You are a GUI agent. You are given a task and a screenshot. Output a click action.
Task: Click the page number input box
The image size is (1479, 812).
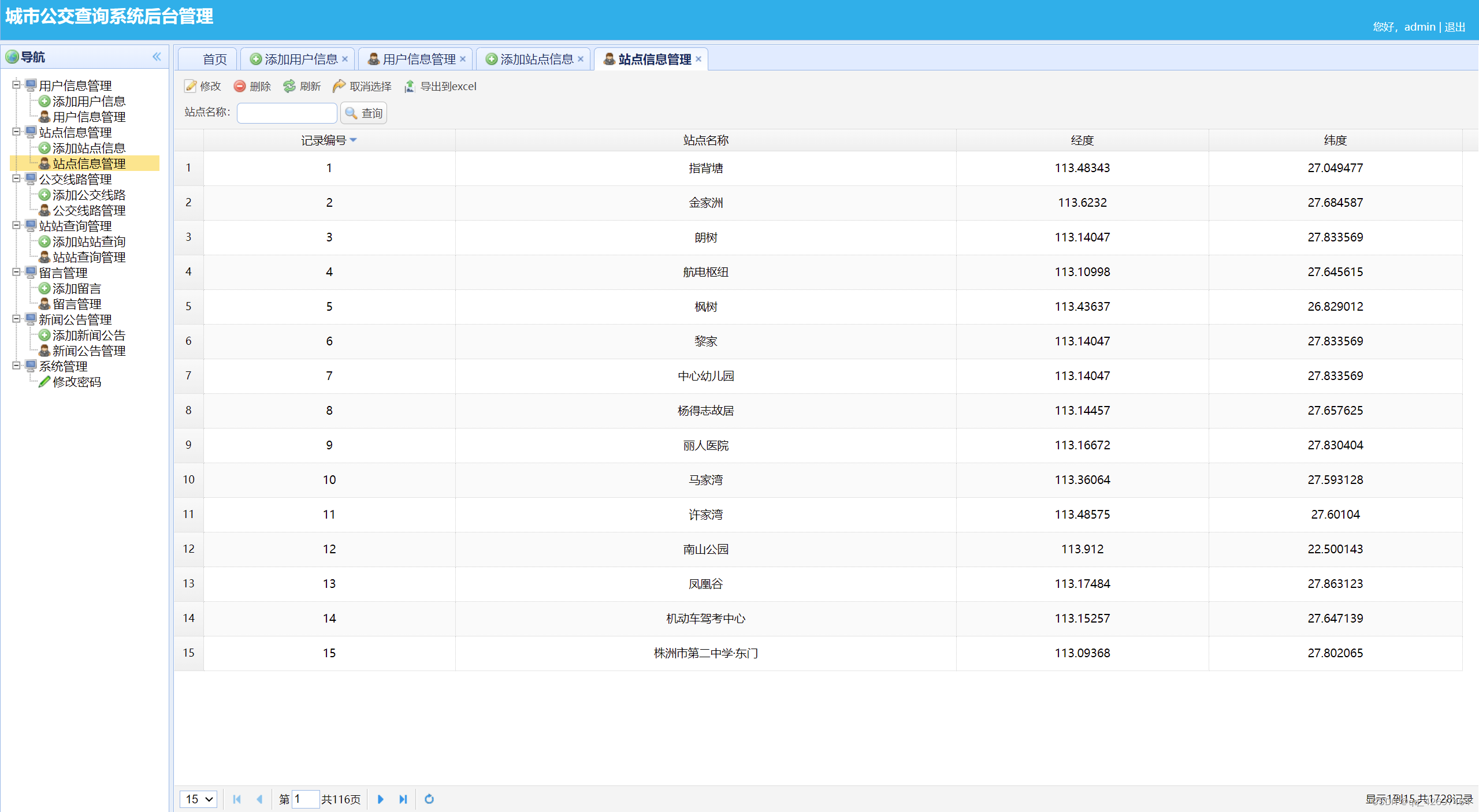pos(306,799)
